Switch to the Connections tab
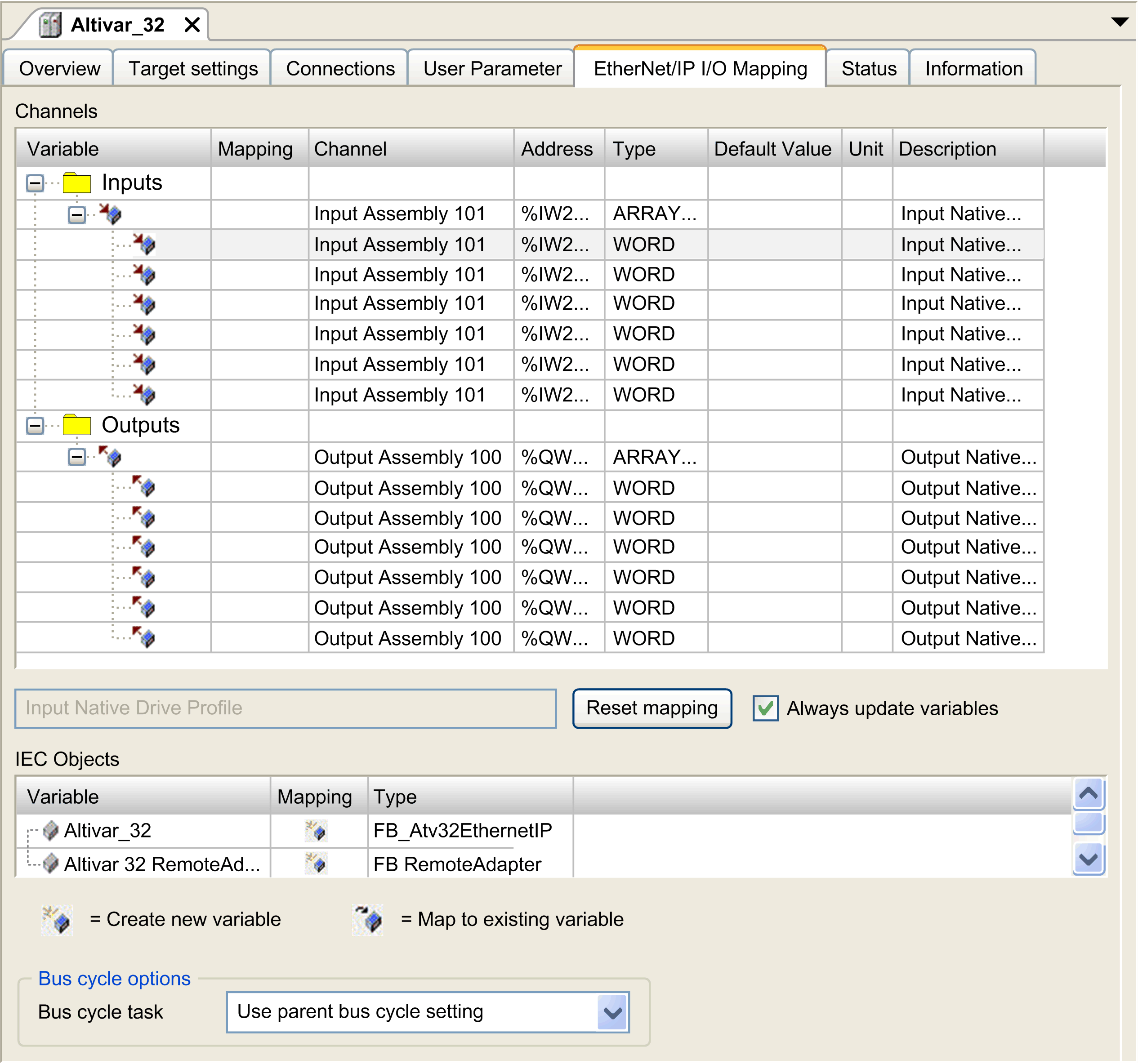Screen dimensions: 1138x1064 click(340, 68)
